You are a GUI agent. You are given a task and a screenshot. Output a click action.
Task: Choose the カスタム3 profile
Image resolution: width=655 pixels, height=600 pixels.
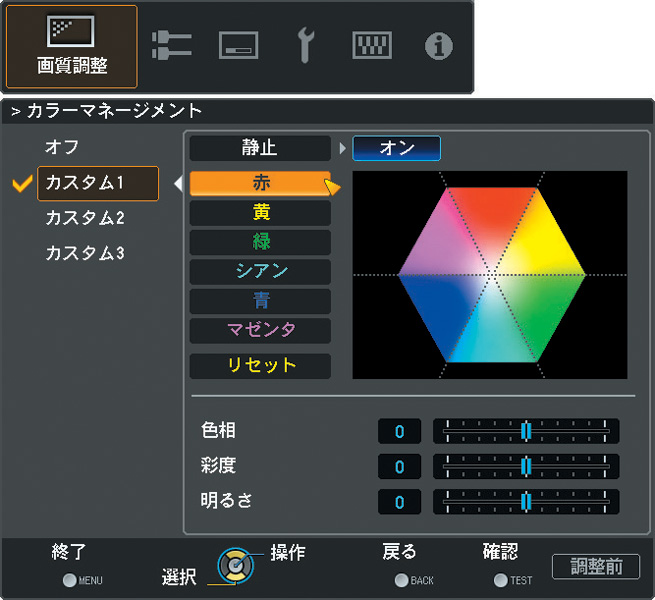pos(84,253)
